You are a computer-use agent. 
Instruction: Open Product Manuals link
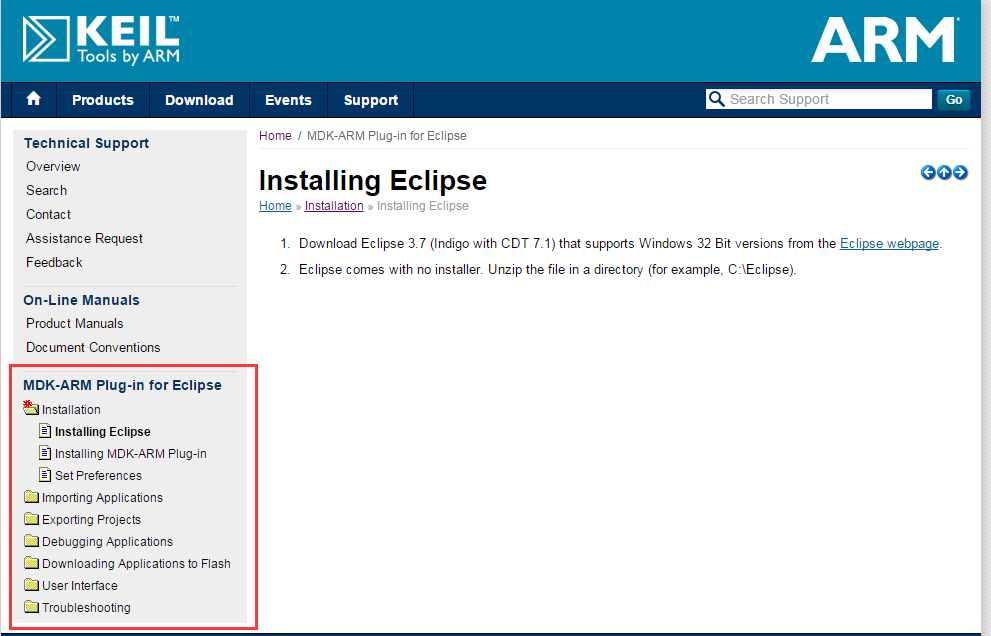75,324
